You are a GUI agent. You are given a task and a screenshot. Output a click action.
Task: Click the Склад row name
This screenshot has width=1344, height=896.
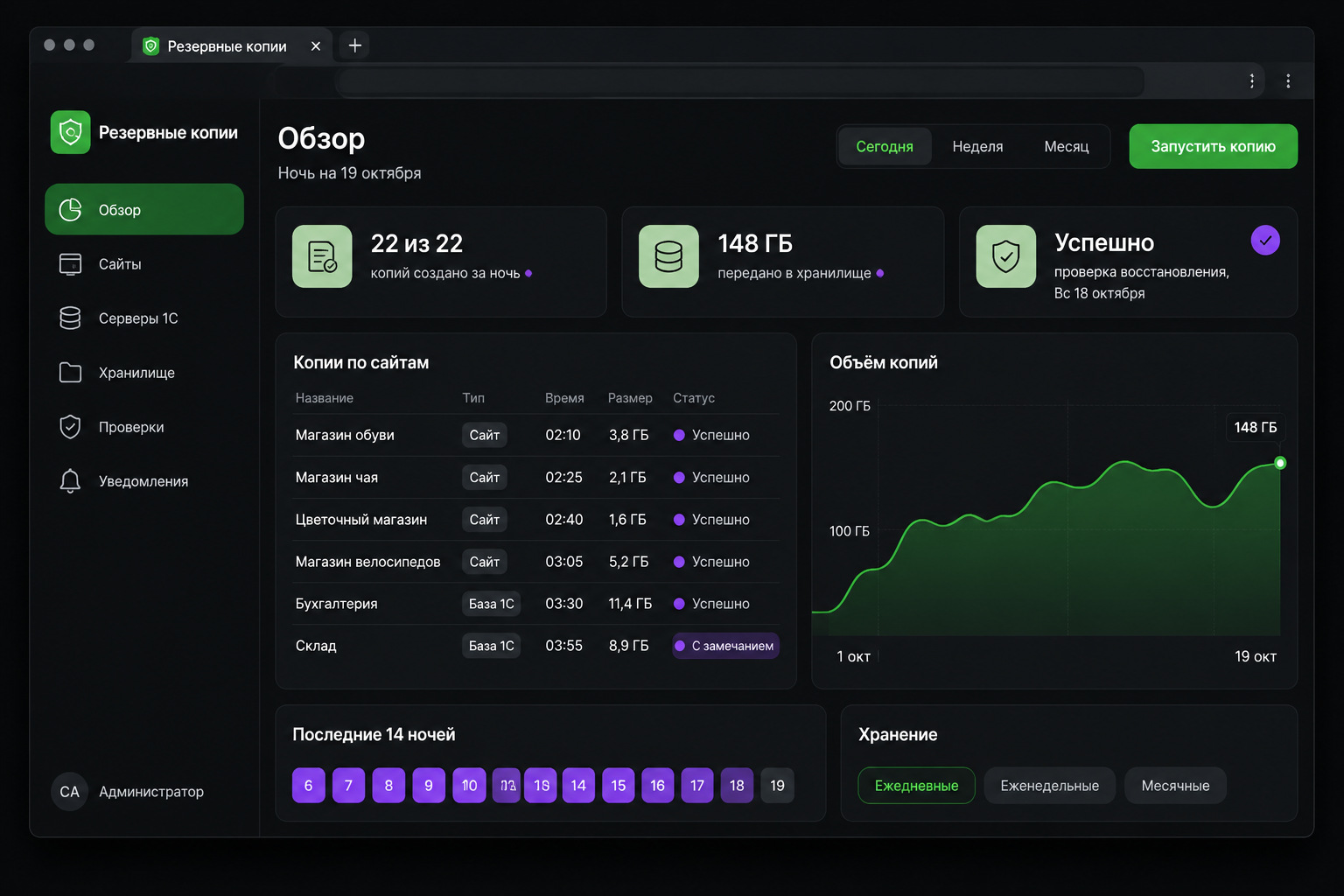coord(316,646)
